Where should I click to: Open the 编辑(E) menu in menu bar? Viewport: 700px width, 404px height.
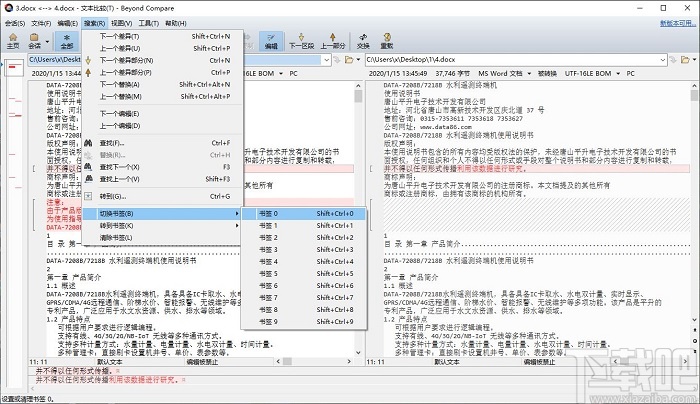[x=67, y=23]
